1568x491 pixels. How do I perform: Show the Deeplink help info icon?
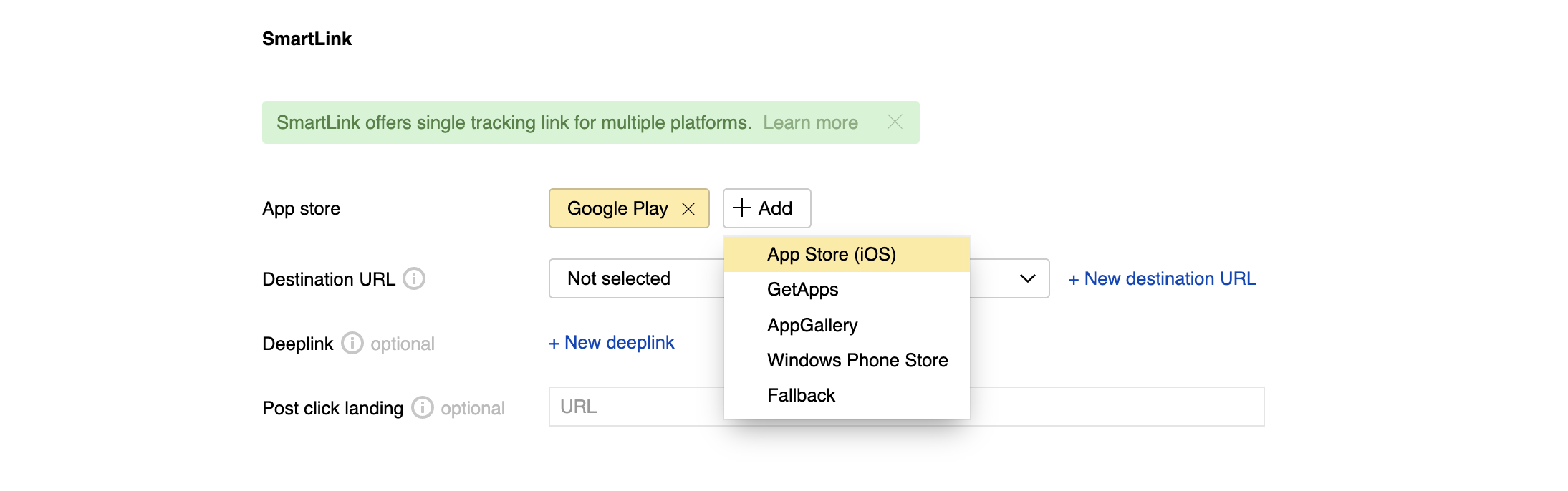pos(352,344)
